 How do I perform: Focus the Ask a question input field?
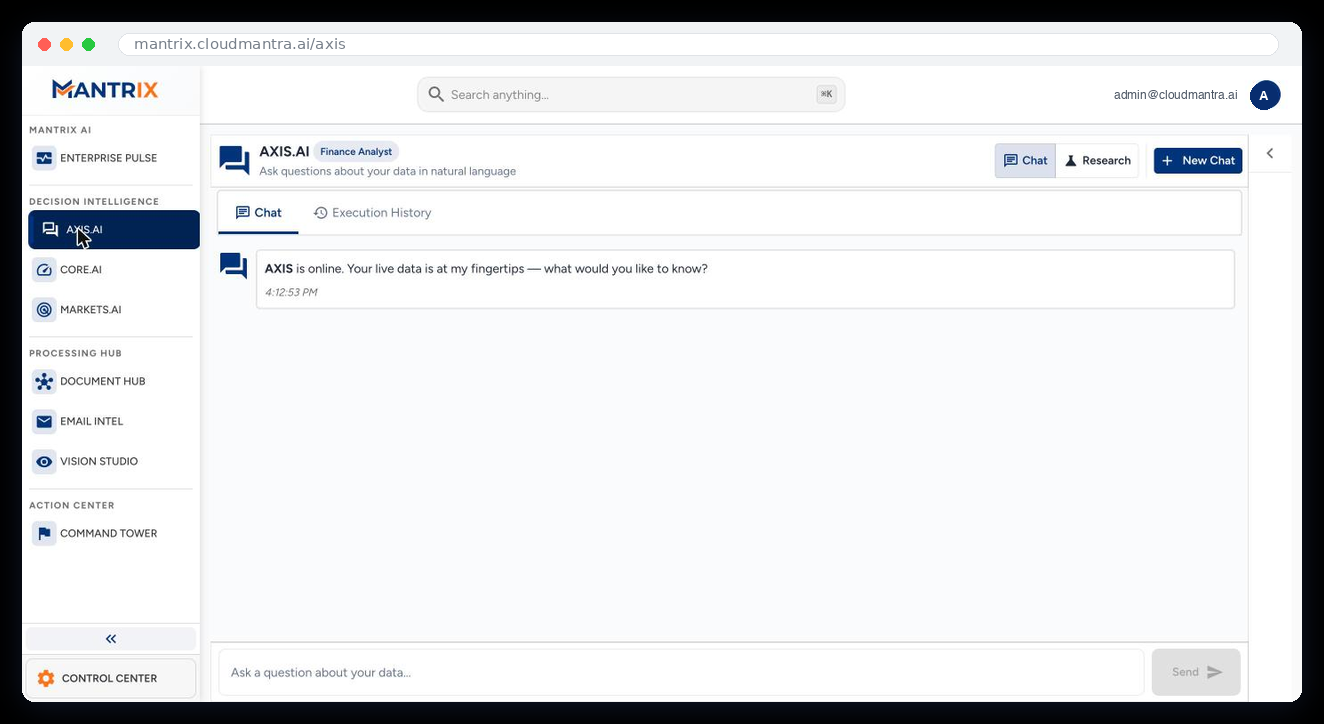point(681,672)
